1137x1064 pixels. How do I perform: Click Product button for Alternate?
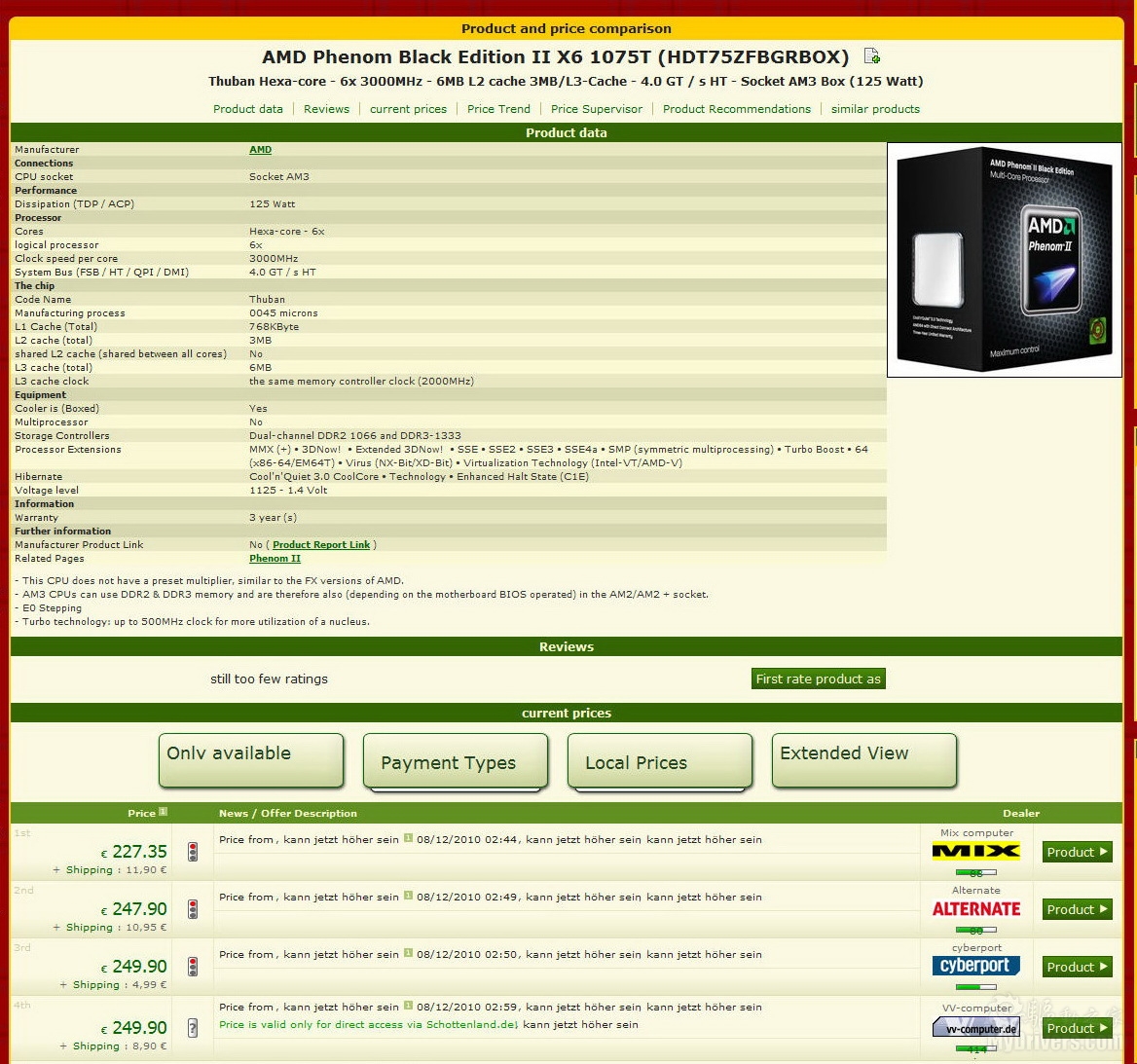click(1077, 909)
